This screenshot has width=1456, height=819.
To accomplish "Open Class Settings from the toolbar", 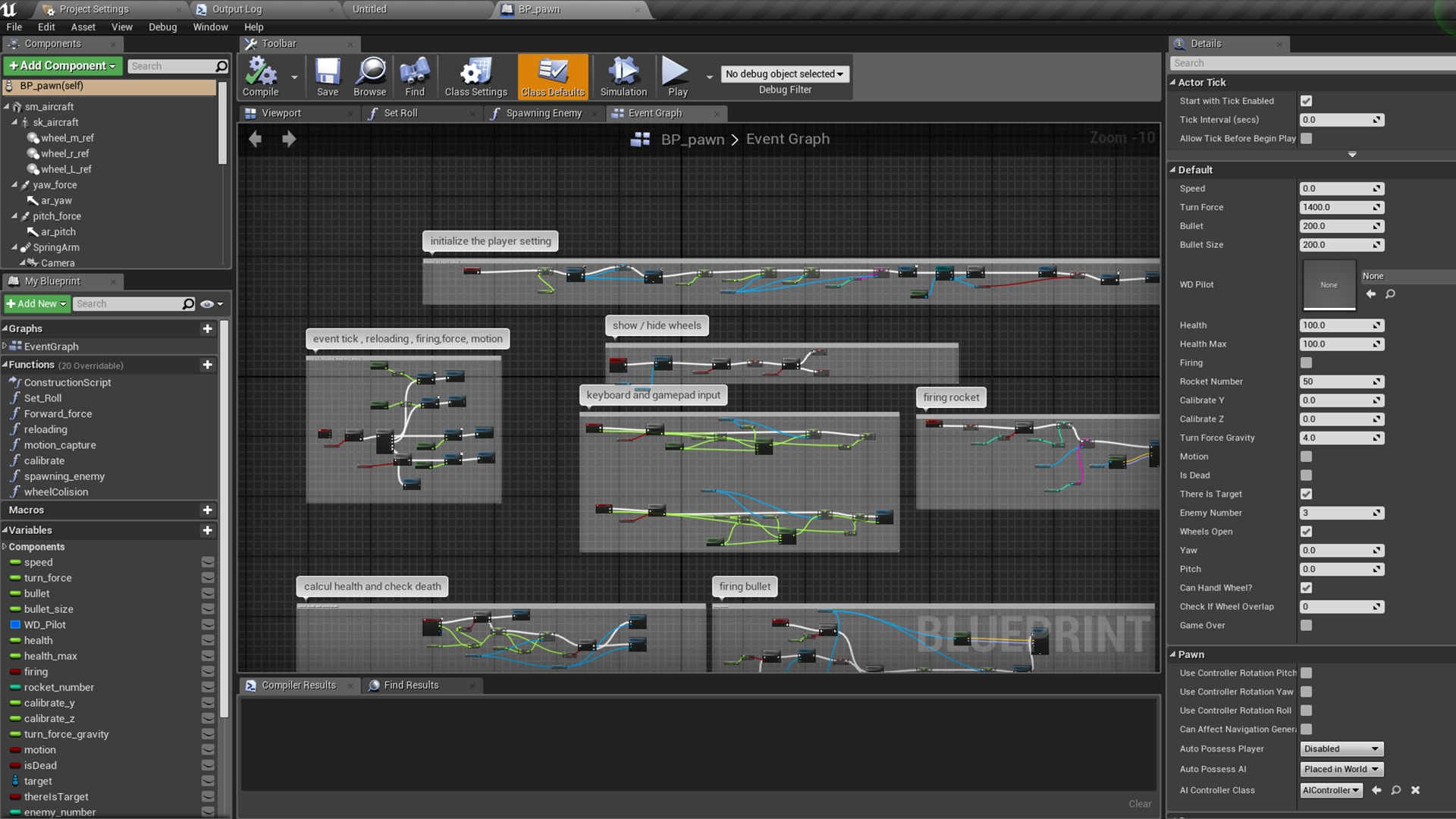I will [475, 76].
